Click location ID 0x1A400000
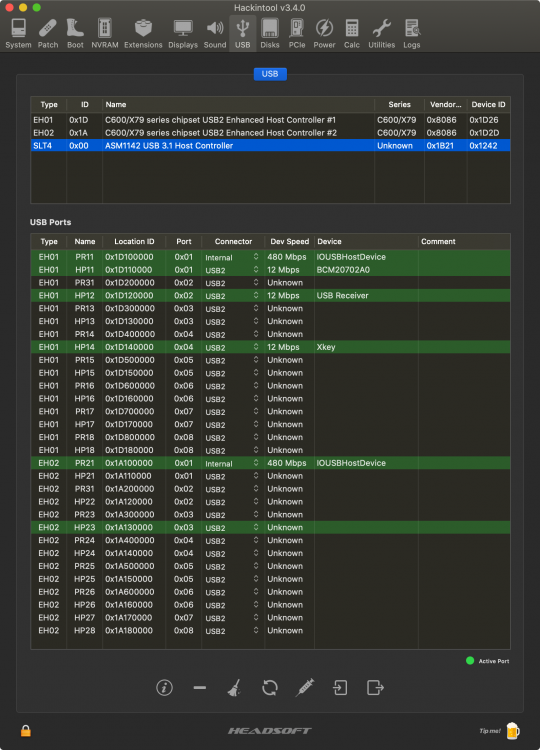This screenshot has width=540, height=750. (130, 540)
